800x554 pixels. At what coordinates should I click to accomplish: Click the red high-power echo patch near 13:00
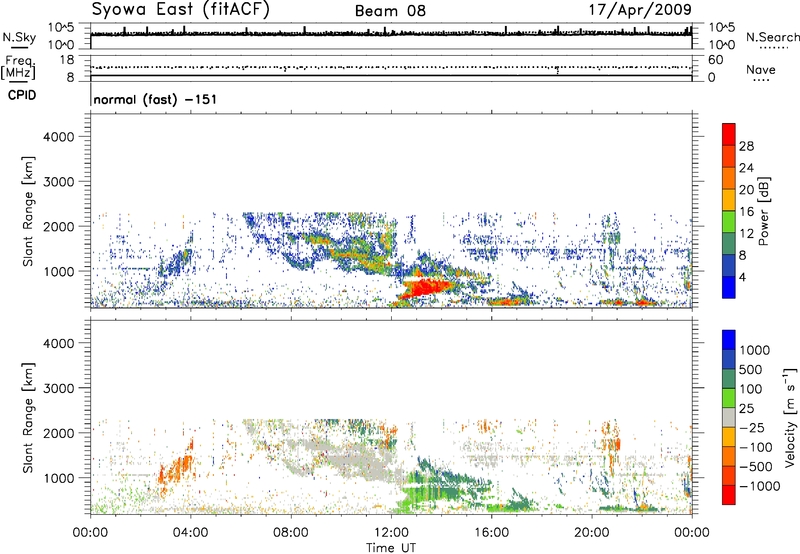[426, 288]
